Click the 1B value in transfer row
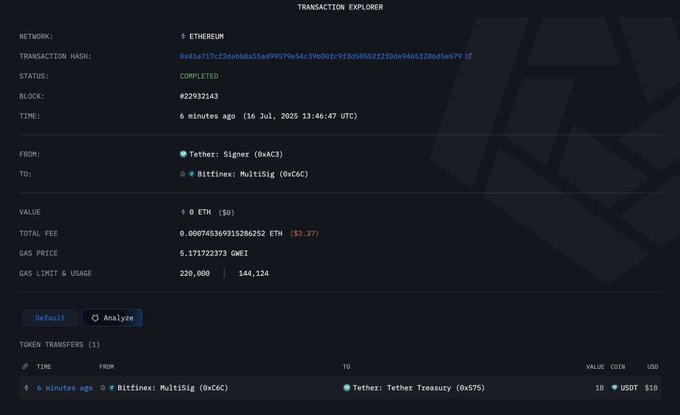Screen dimensions: 680x415 (599, 388)
